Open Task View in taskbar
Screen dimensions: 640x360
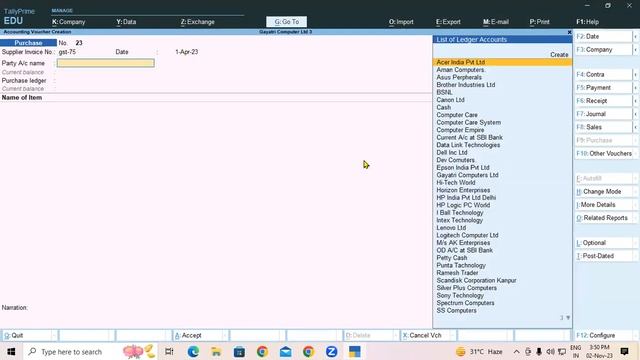click(x=169, y=351)
